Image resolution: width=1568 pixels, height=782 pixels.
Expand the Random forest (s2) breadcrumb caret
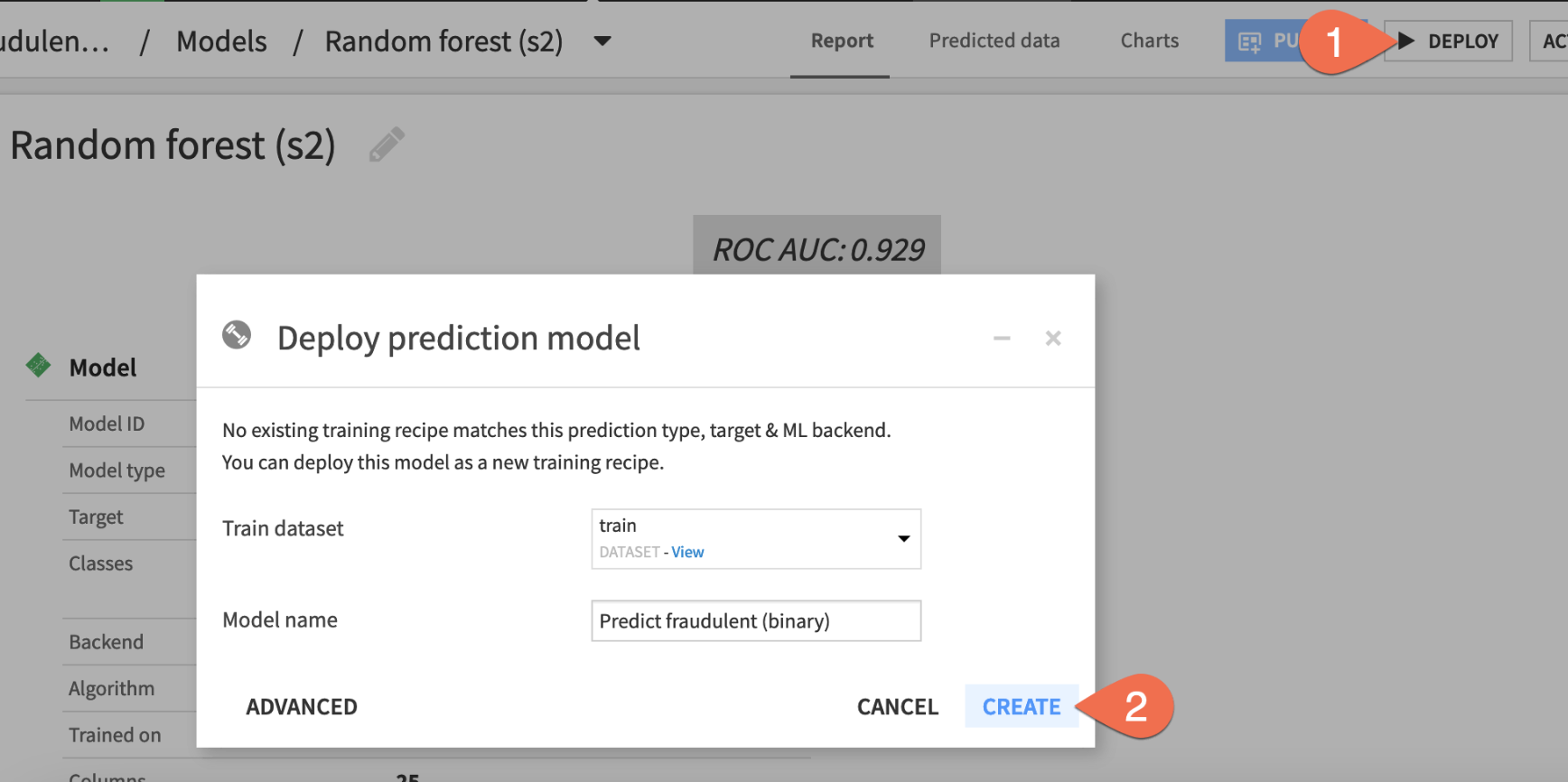602,41
